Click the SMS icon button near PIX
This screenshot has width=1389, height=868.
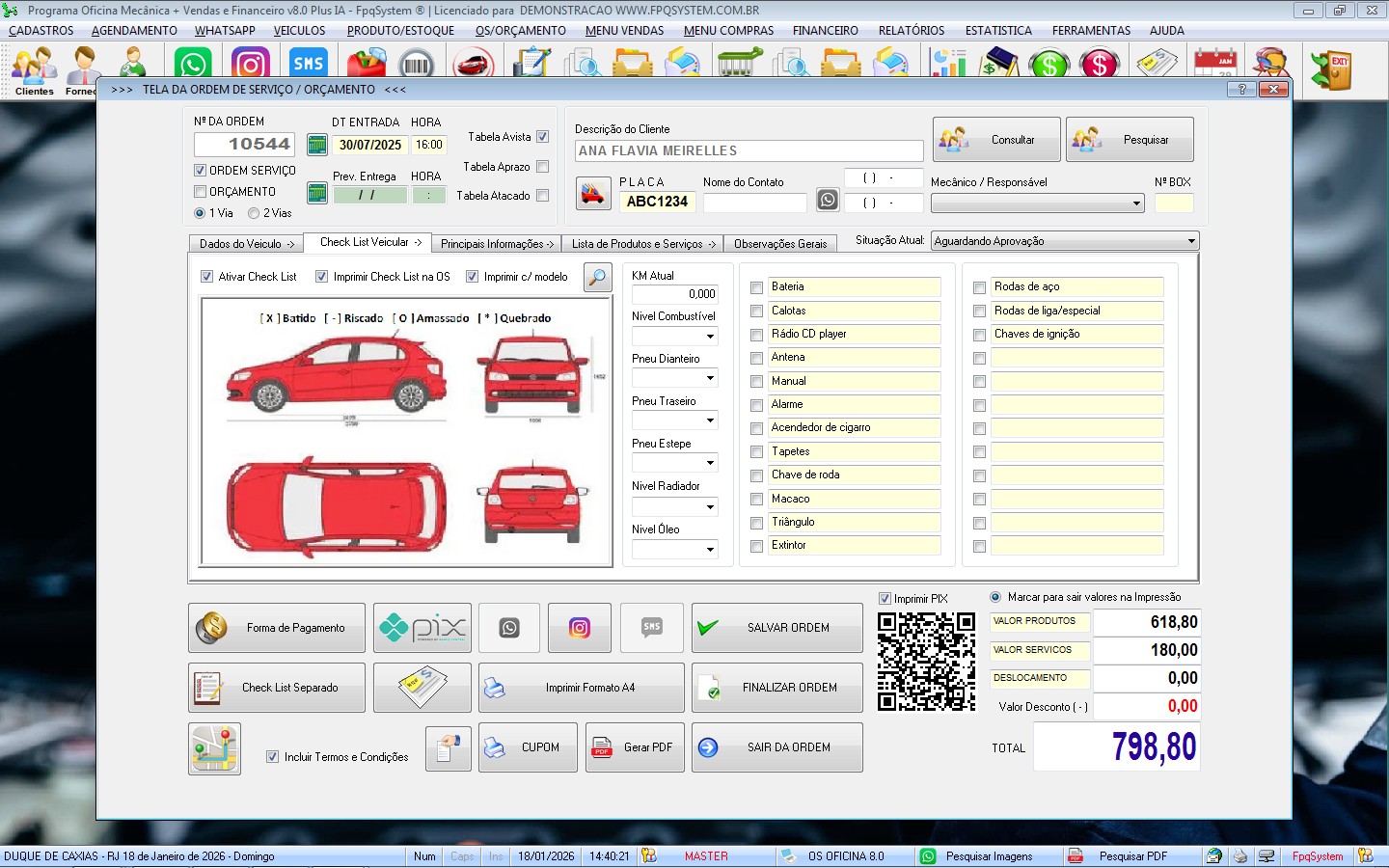[x=652, y=628]
